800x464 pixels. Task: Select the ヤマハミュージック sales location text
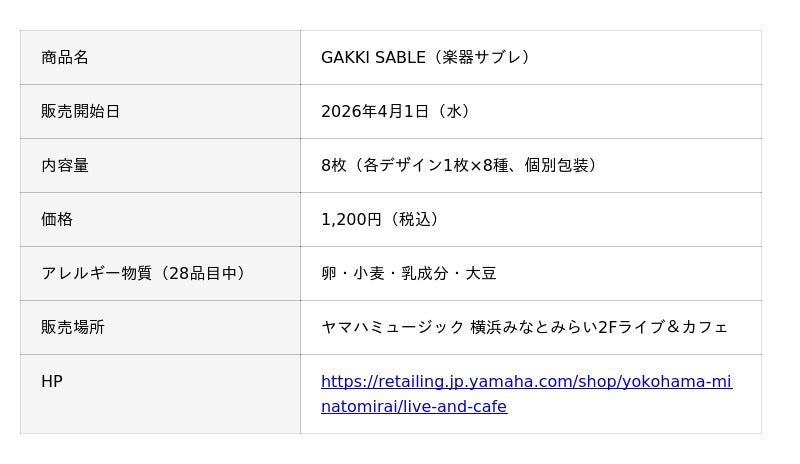pyautogui.click(x=393, y=327)
